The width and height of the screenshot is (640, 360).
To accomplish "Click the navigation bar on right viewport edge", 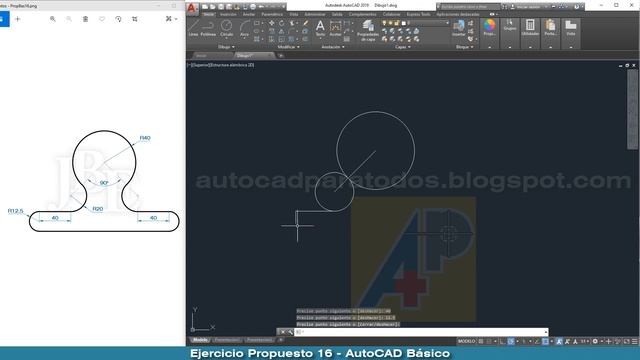I will tap(632, 109).
